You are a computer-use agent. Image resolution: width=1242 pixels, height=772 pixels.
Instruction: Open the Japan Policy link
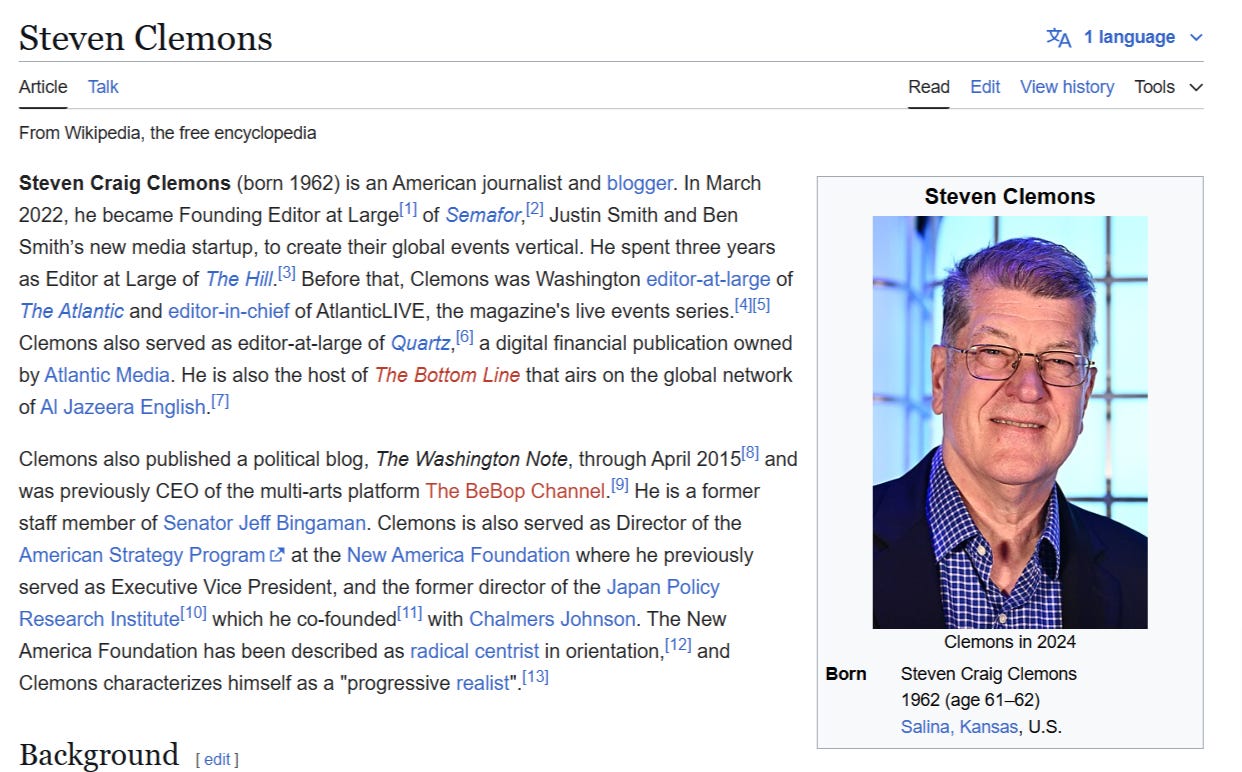coord(663,587)
